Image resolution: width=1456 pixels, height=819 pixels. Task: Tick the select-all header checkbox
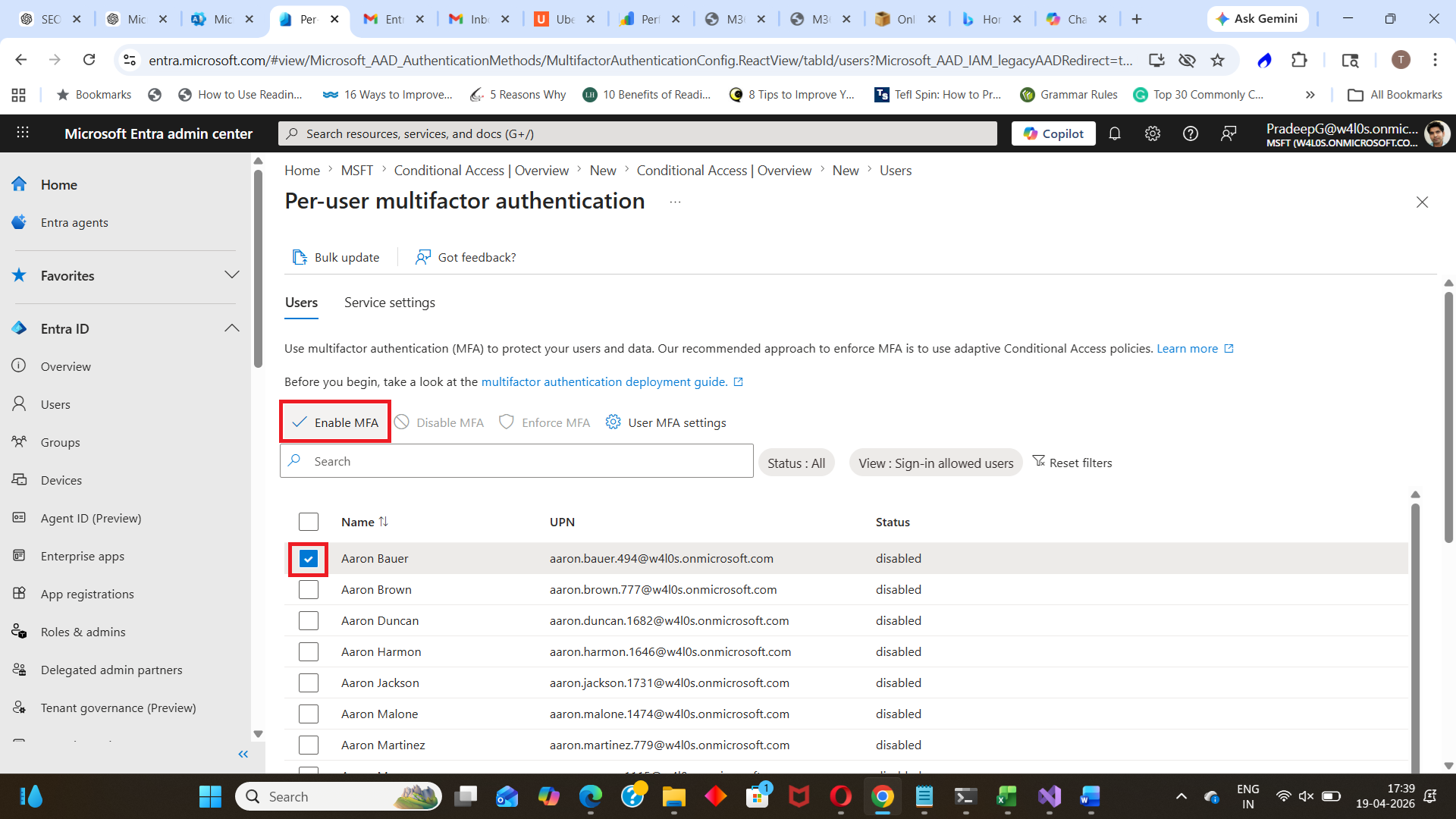(308, 522)
